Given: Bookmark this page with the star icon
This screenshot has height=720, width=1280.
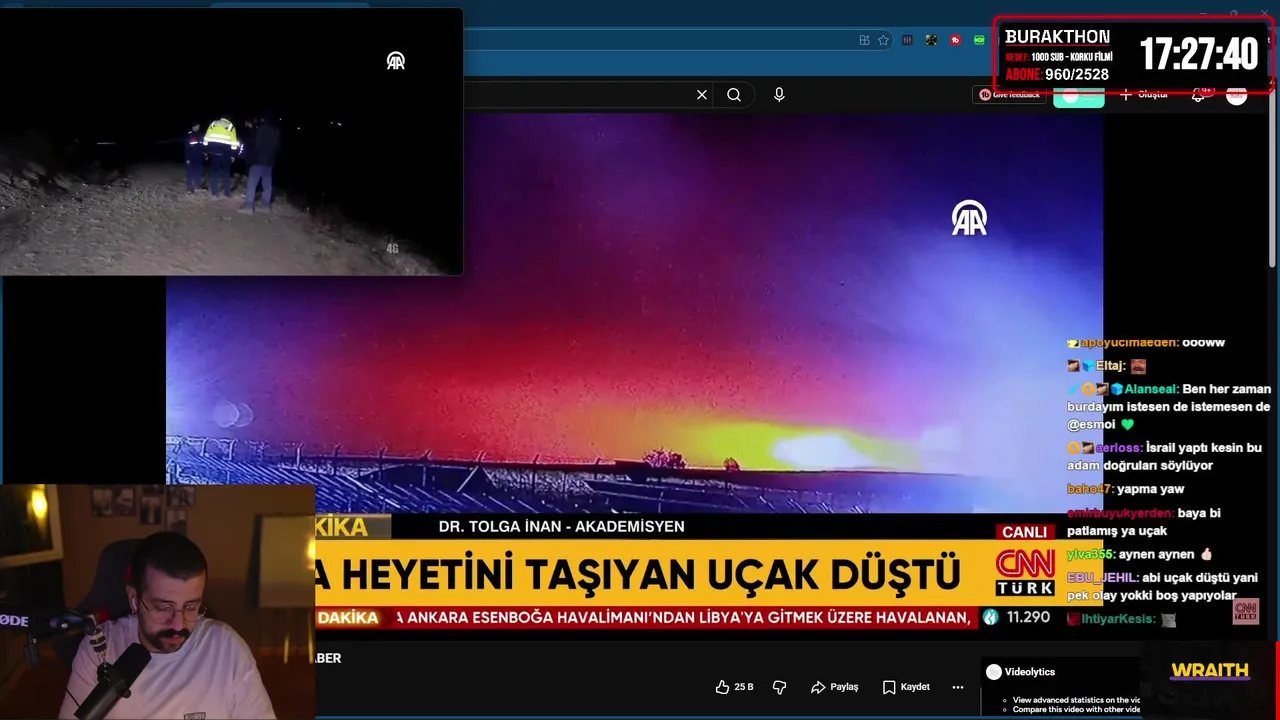Looking at the screenshot, I should click(883, 40).
